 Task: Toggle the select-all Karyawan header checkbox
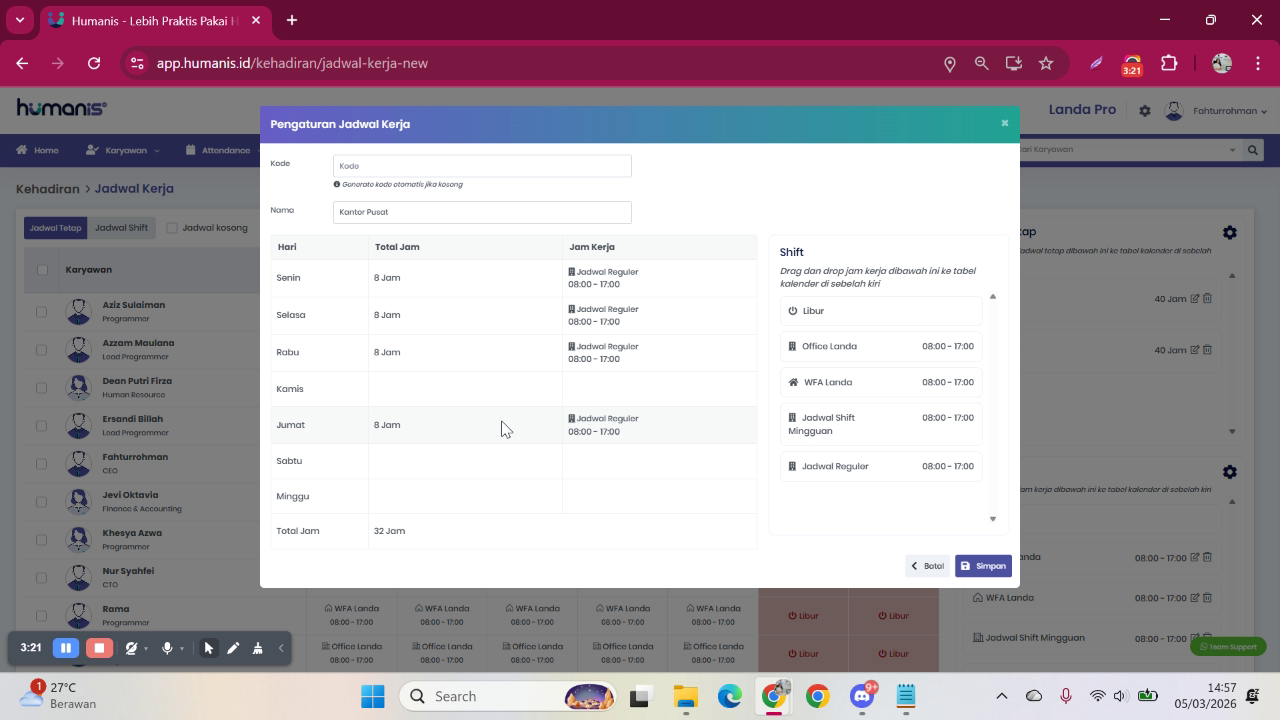point(42,270)
